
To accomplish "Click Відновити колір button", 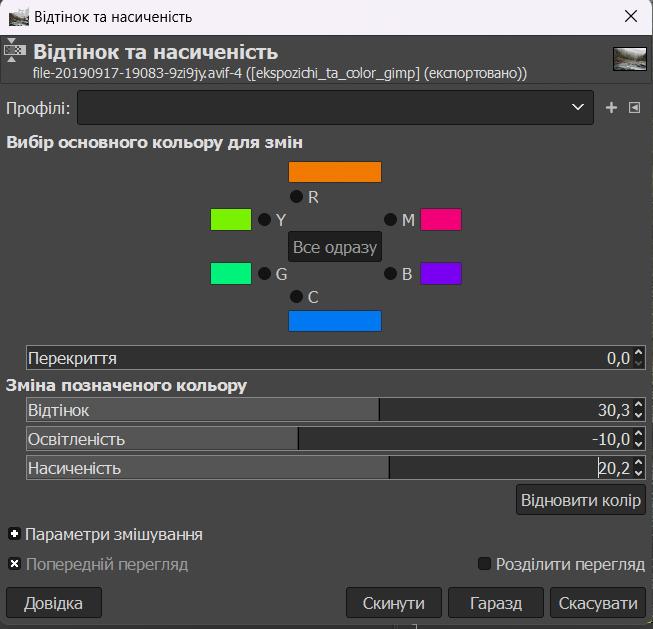I will pyautogui.click(x=581, y=500).
